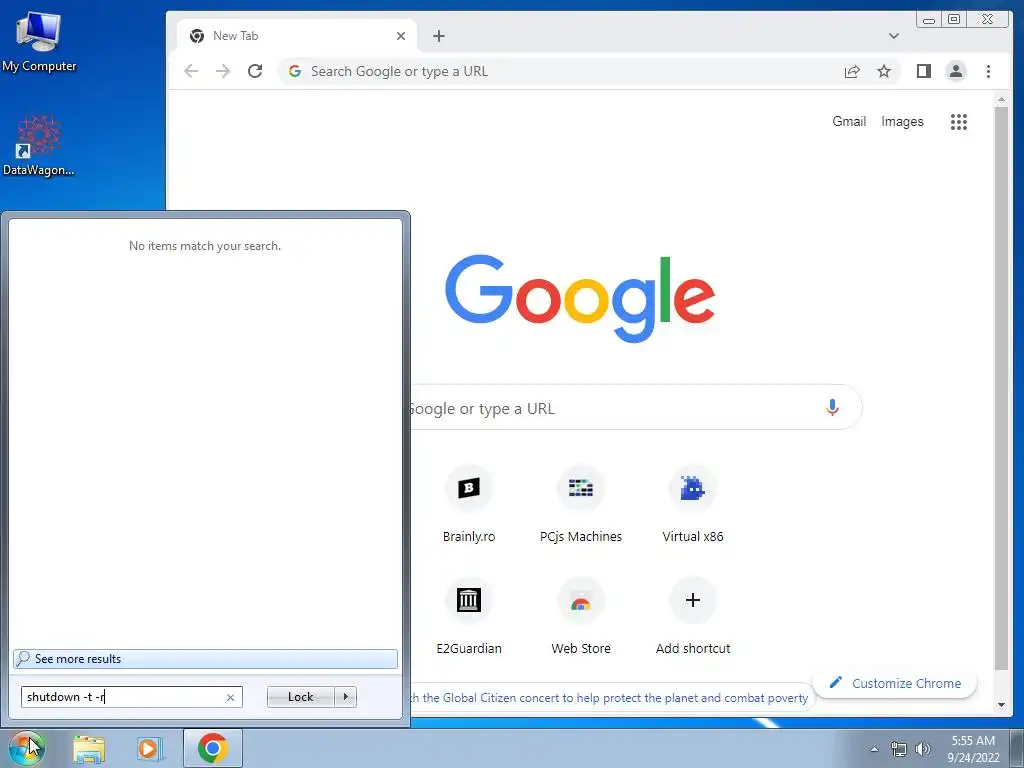Open the E2Guardian shortcut
Image resolution: width=1024 pixels, height=768 pixels.
[468, 616]
